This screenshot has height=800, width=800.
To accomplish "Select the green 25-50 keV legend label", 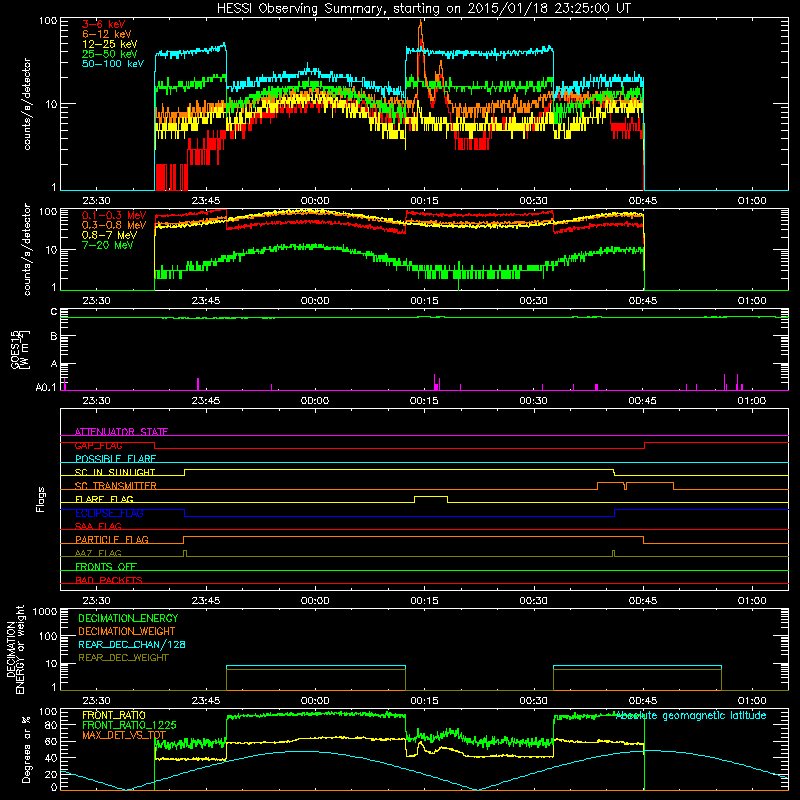I will 109,54.
